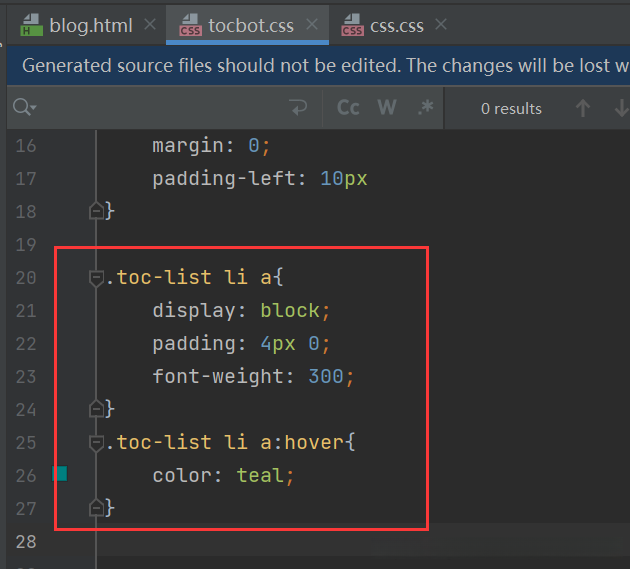Viewport: 630px width, 569px height.
Task: Close the blog.html tab
Action: tap(150, 25)
